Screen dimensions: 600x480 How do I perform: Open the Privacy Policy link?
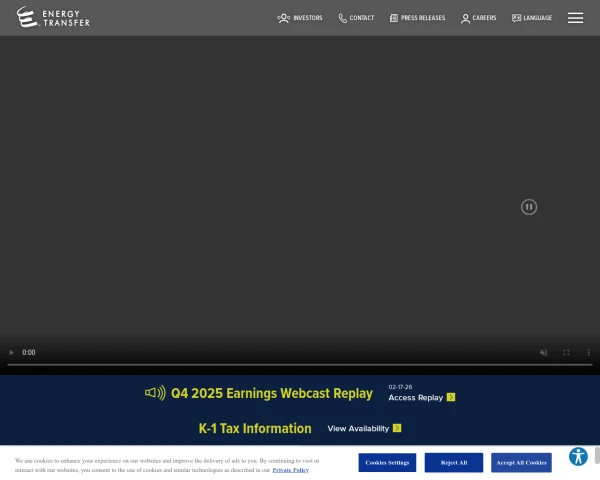(x=290, y=470)
